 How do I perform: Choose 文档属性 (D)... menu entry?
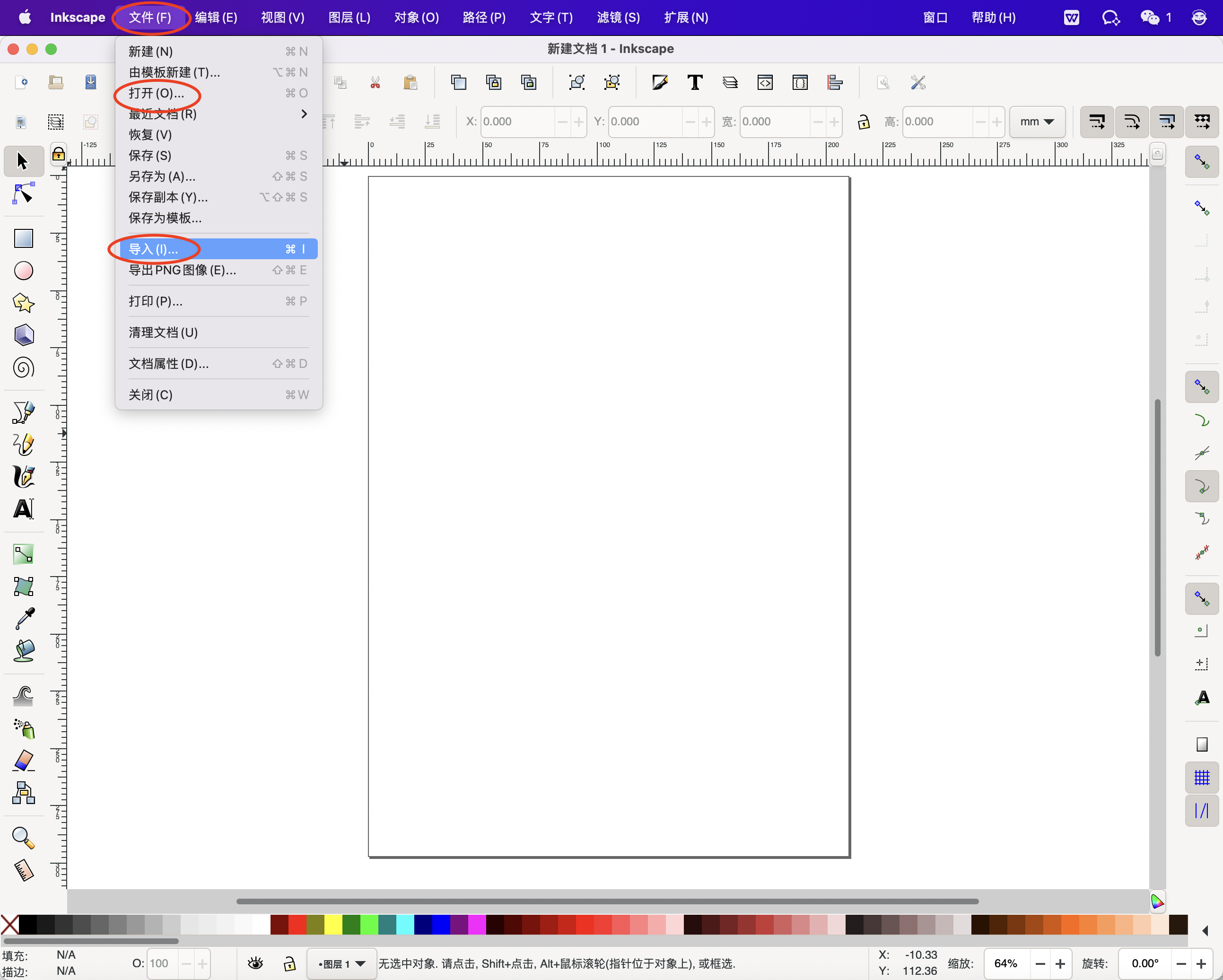(218, 364)
